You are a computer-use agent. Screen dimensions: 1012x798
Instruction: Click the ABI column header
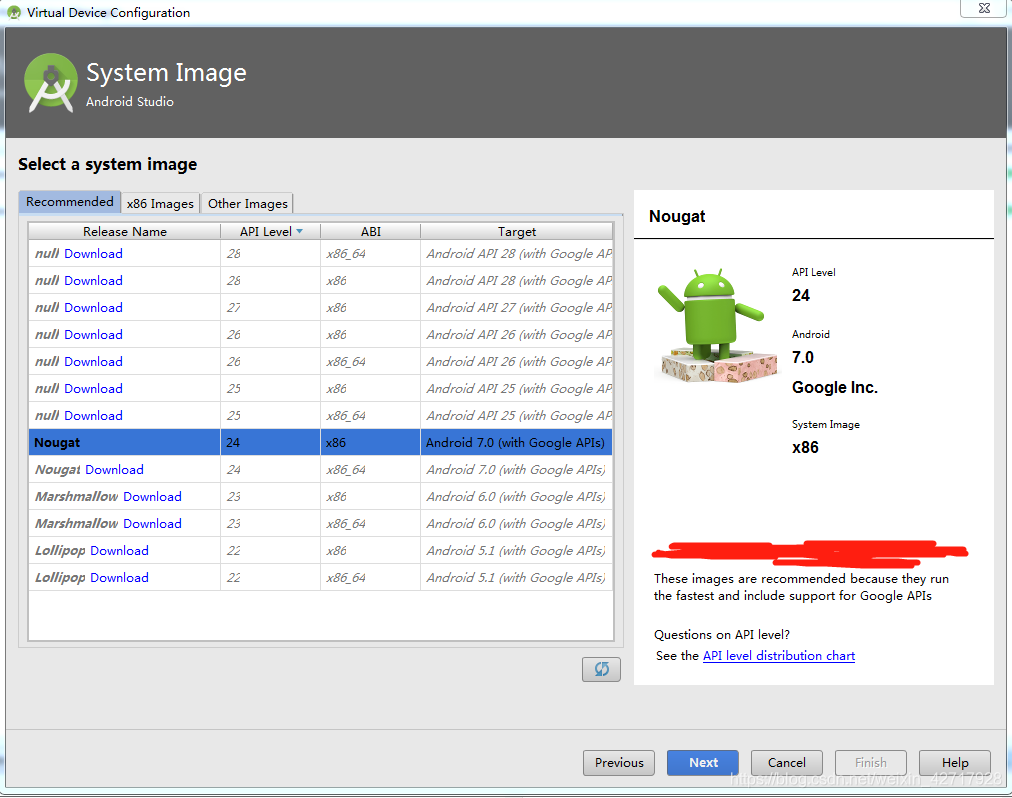pos(370,231)
